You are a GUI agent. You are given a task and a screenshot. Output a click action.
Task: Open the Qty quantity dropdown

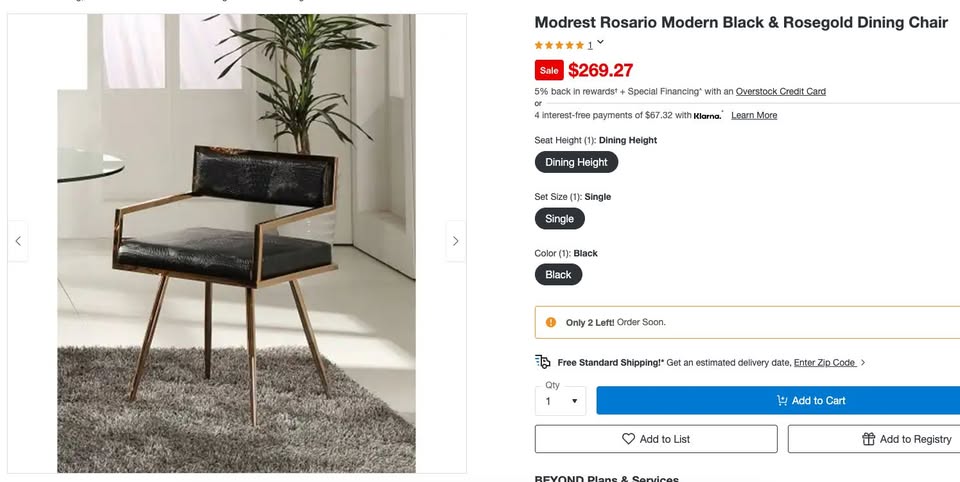coord(560,401)
